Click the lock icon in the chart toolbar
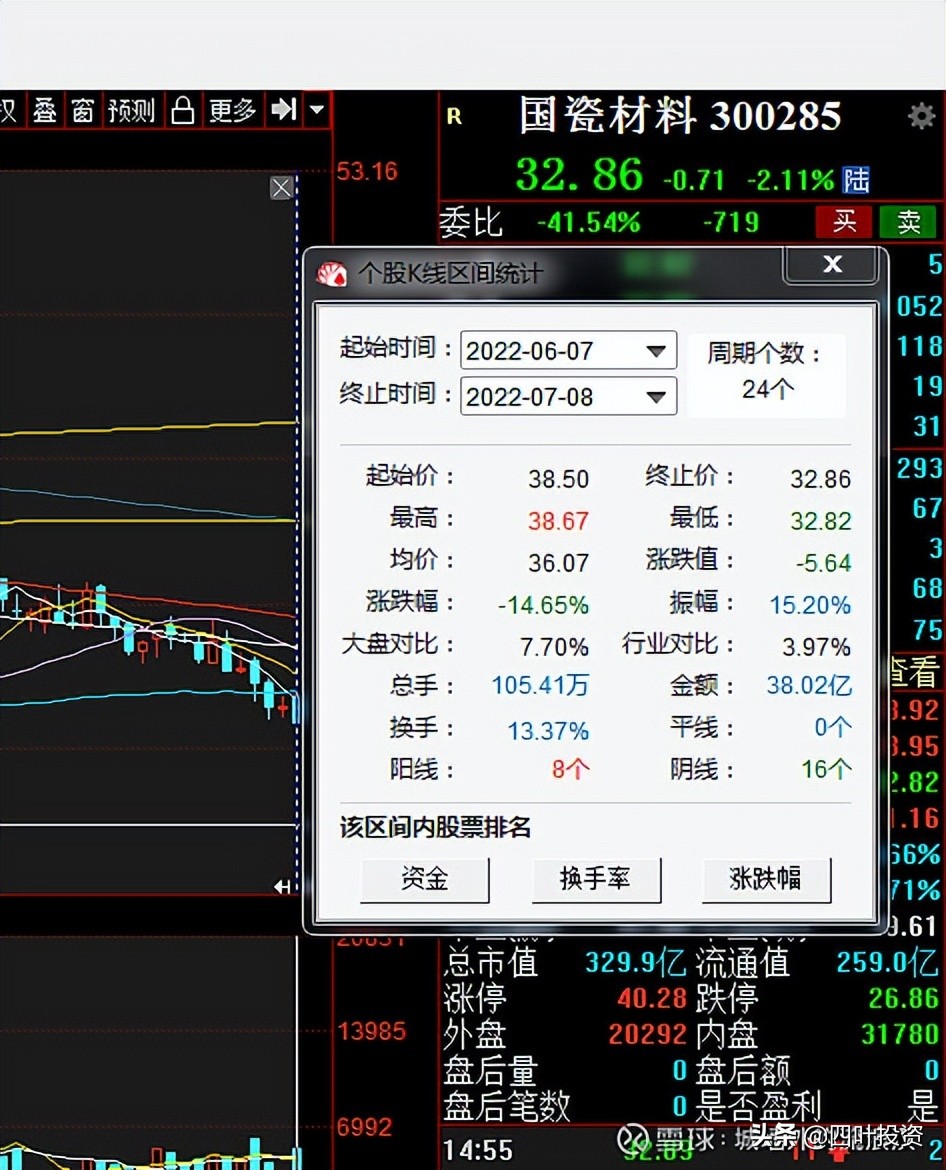The width and height of the screenshot is (946, 1170). [x=182, y=110]
